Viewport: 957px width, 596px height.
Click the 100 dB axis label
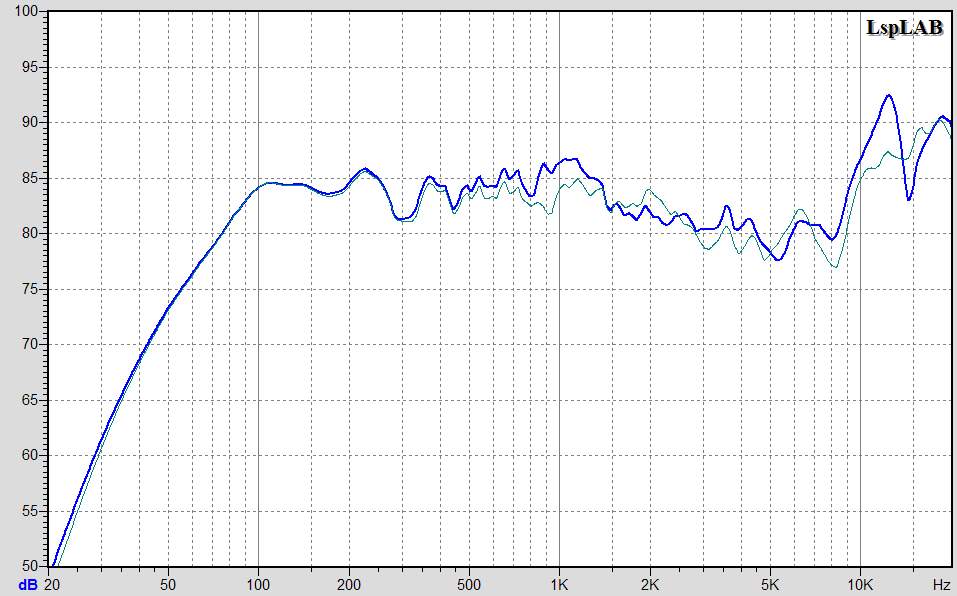(x=27, y=12)
